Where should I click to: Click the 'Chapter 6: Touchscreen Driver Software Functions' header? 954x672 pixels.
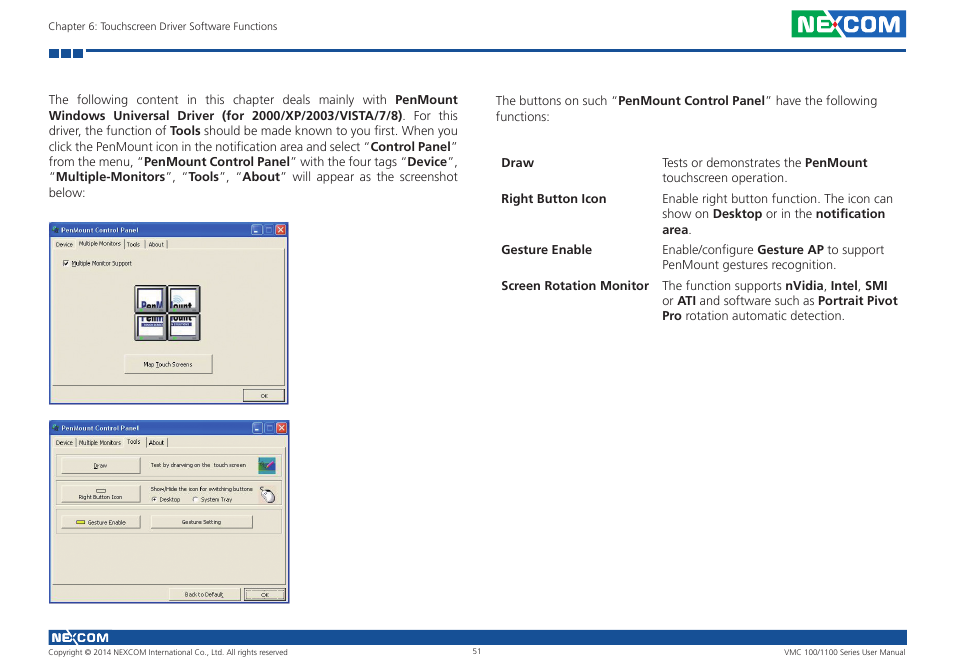tap(163, 26)
